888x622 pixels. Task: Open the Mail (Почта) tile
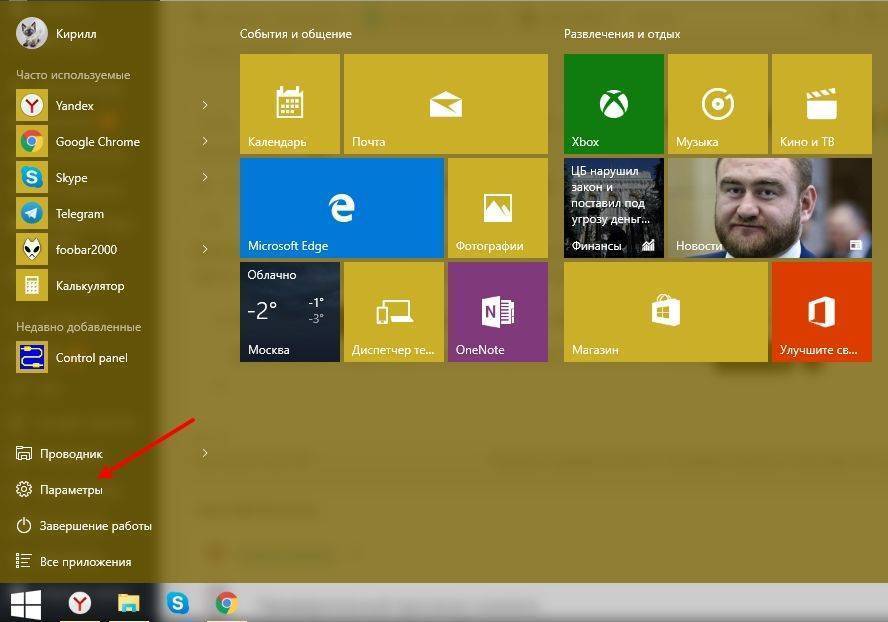pyautogui.click(x=445, y=103)
